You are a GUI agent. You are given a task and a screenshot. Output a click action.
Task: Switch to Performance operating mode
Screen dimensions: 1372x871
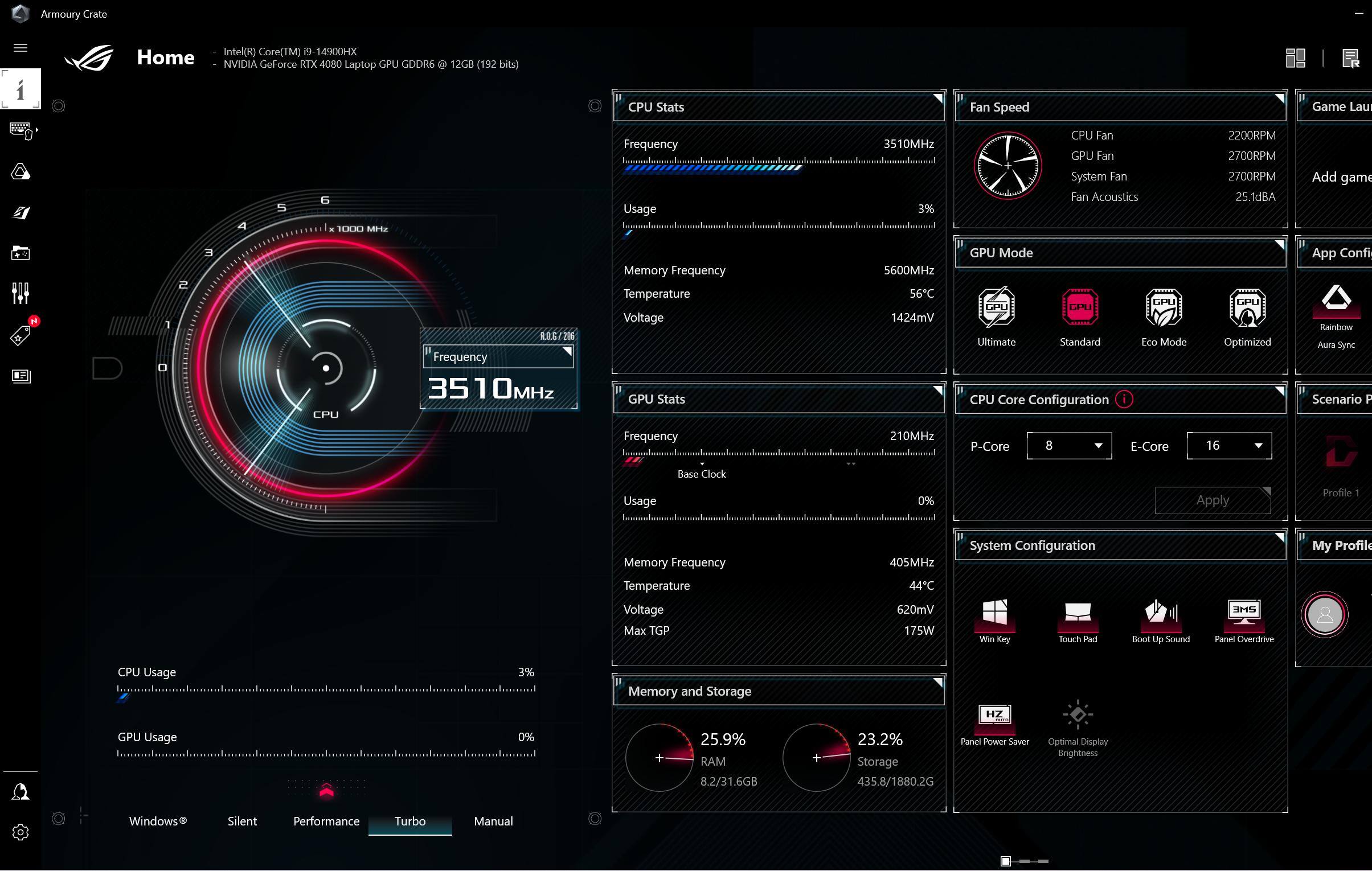pos(326,821)
